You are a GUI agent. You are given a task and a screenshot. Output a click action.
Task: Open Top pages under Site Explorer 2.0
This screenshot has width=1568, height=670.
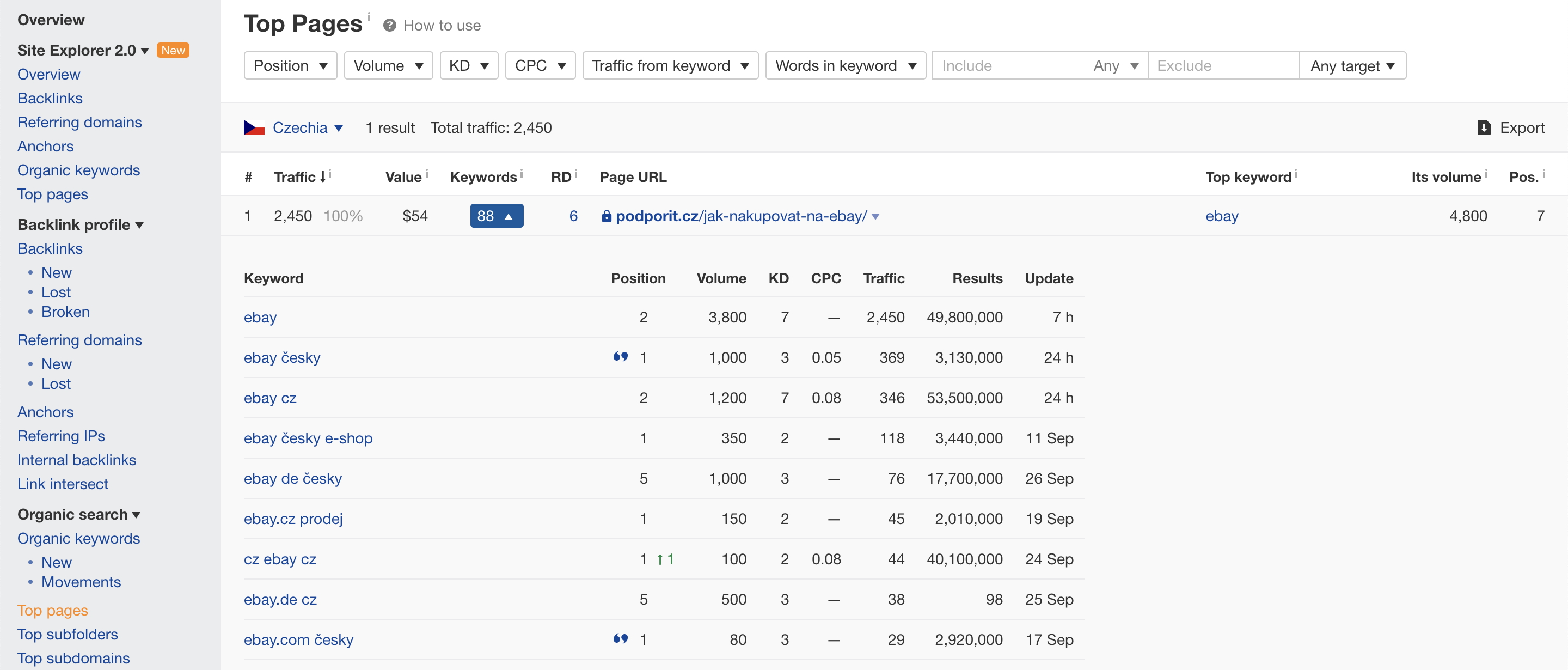click(x=53, y=194)
